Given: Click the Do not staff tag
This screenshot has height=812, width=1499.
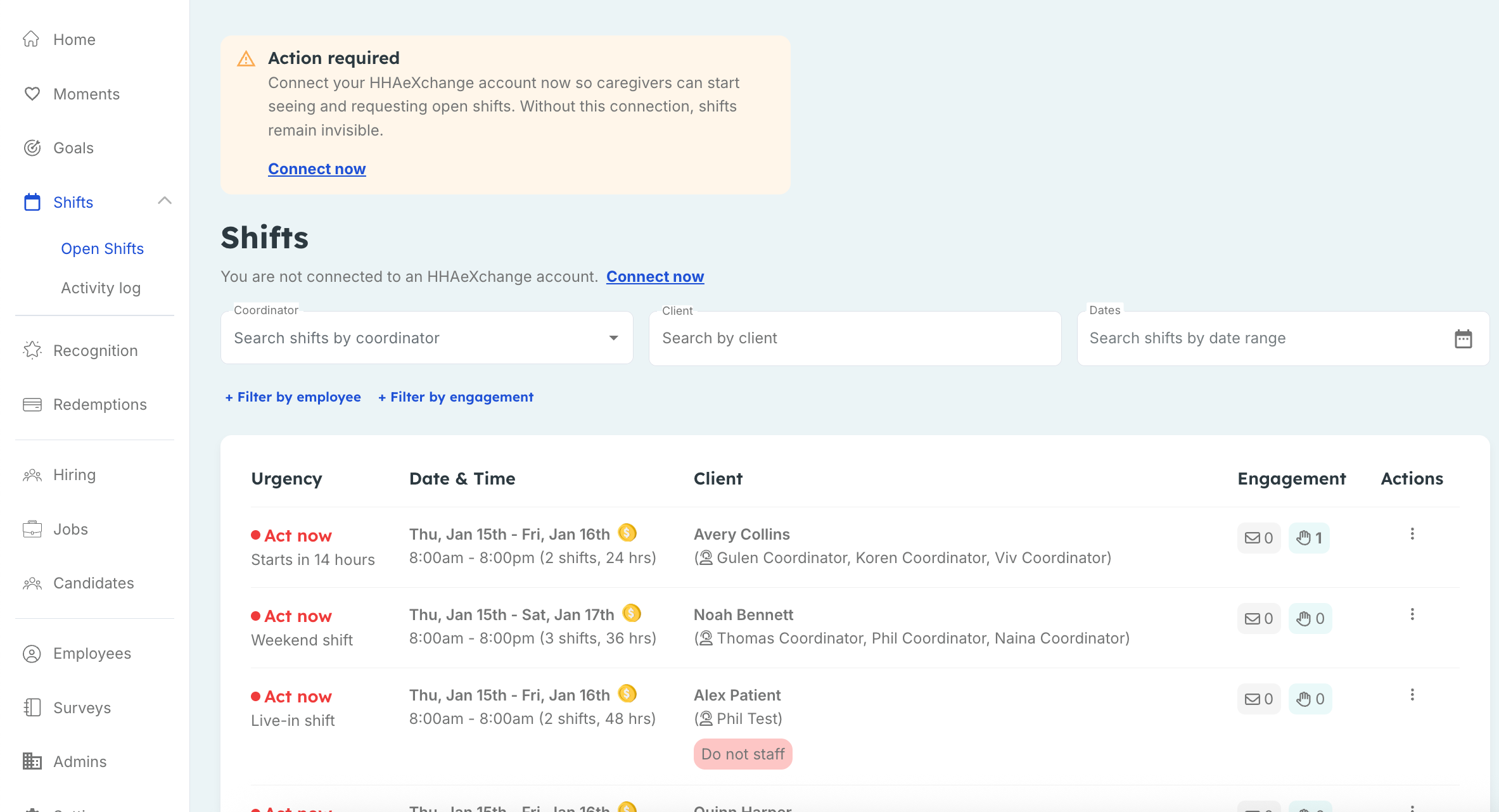Looking at the screenshot, I should point(743,754).
